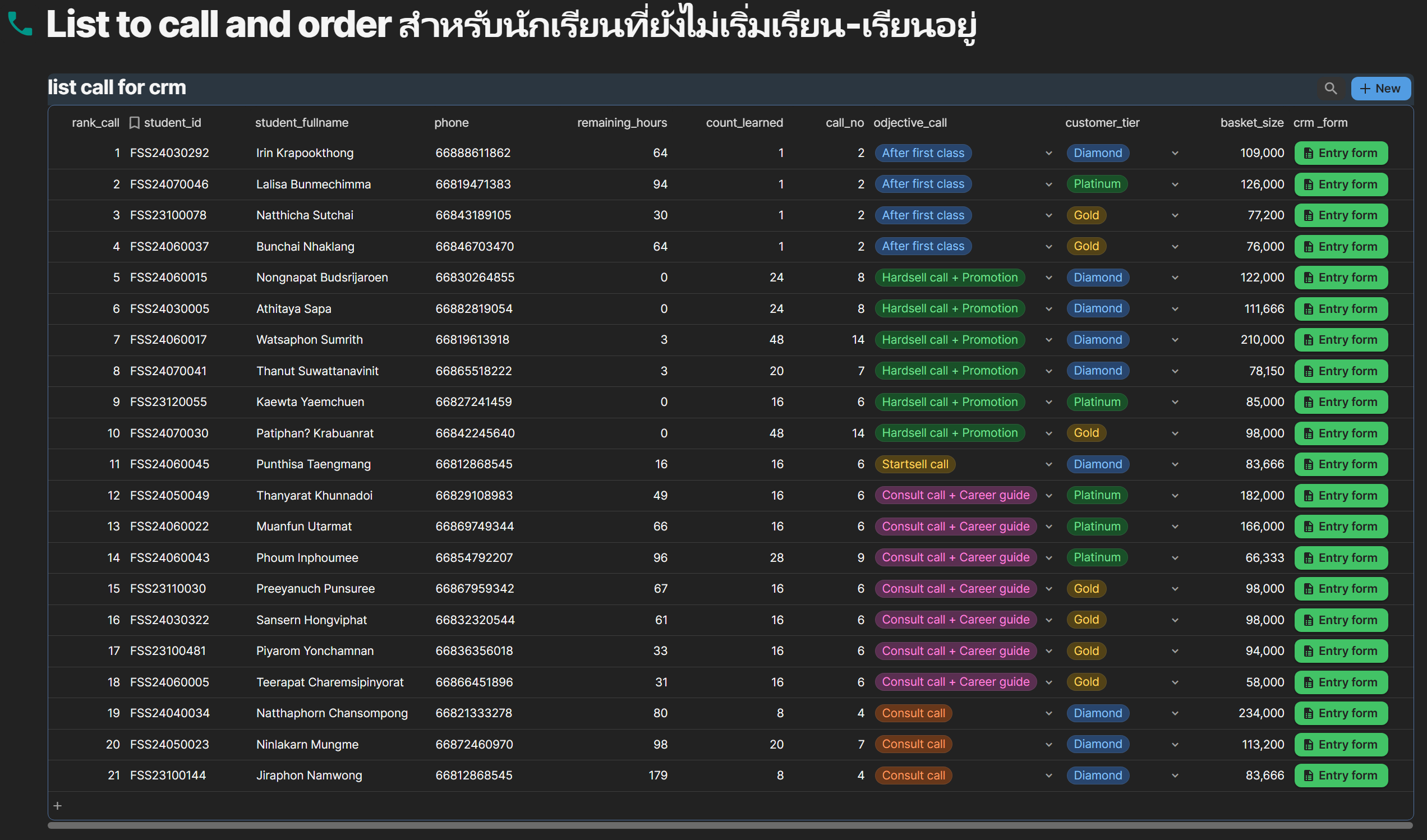The image size is (1427, 840).
Task: Click the bookmark icon beside student_id header
Action: (x=134, y=123)
